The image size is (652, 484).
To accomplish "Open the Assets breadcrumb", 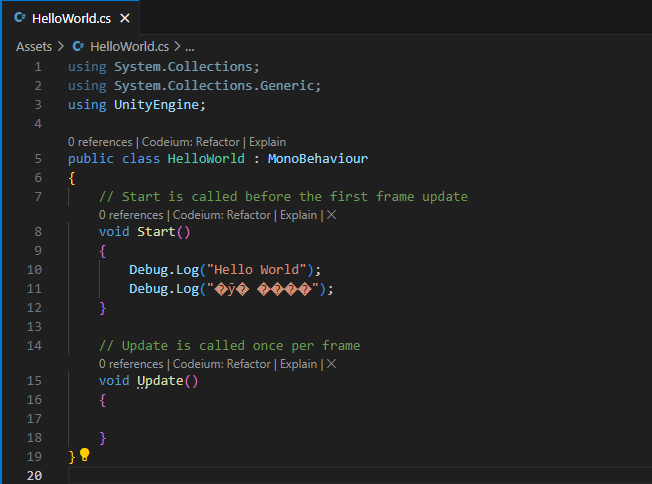I will pyautogui.click(x=34, y=47).
